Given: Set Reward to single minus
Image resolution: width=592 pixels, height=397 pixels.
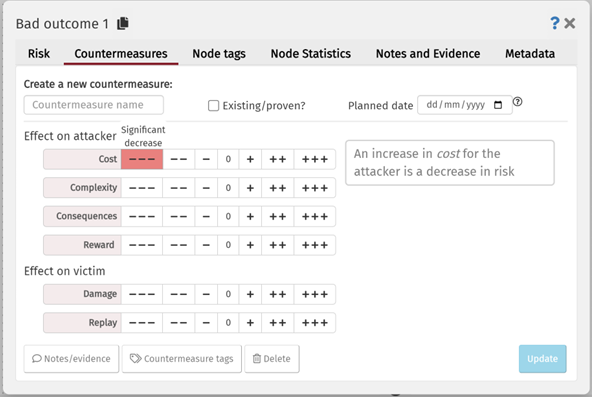Looking at the screenshot, I should coord(206,245).
